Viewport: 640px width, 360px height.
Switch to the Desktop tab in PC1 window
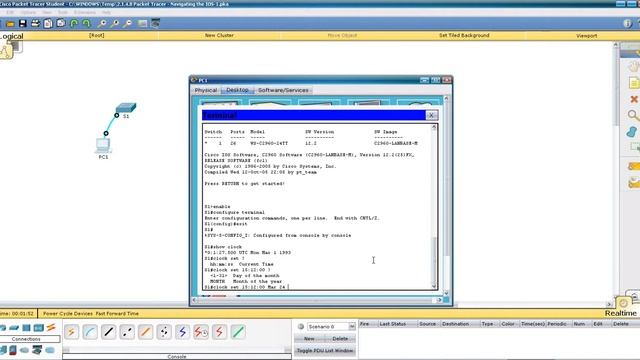point(238,90)
